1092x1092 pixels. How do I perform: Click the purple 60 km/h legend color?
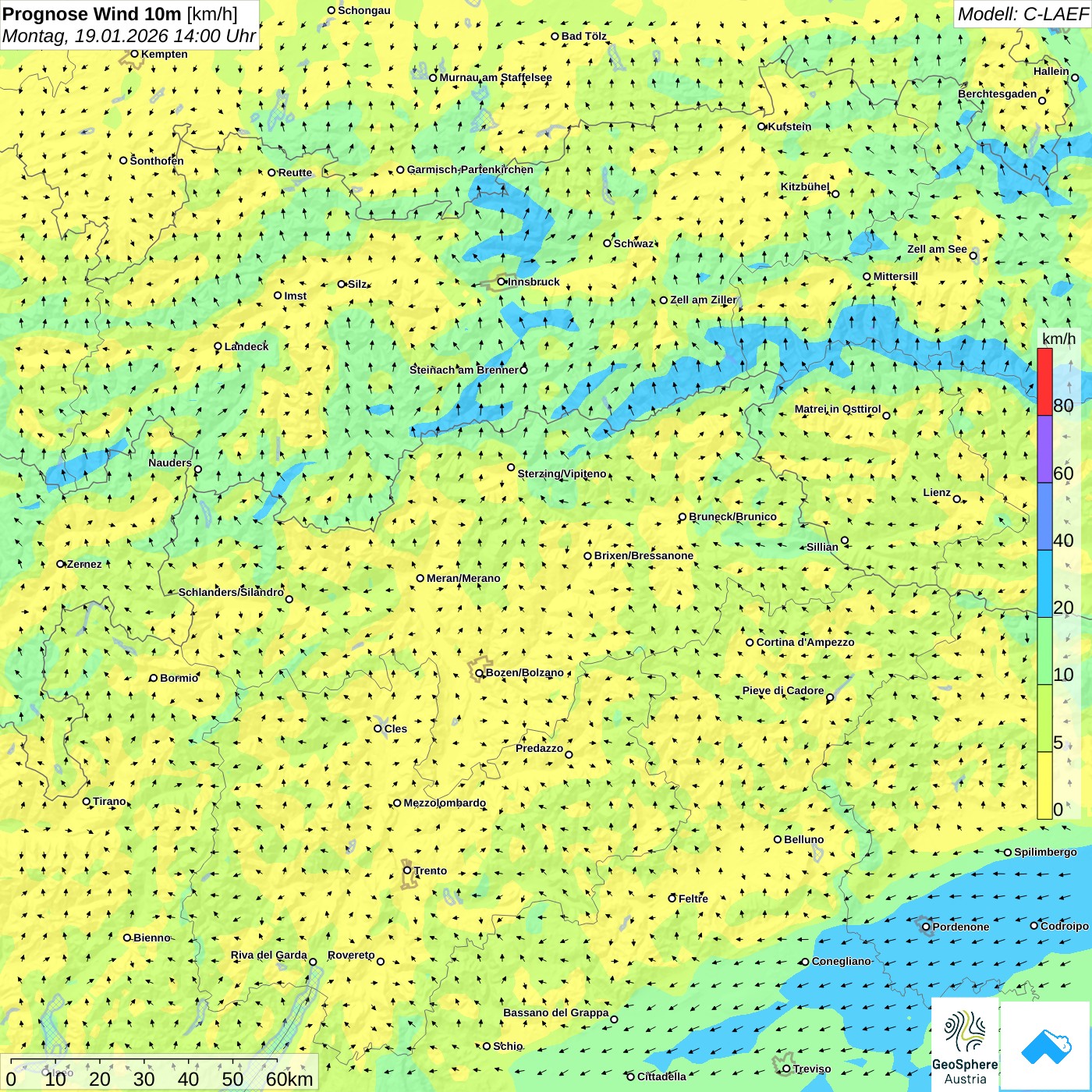click(1044, 449)
